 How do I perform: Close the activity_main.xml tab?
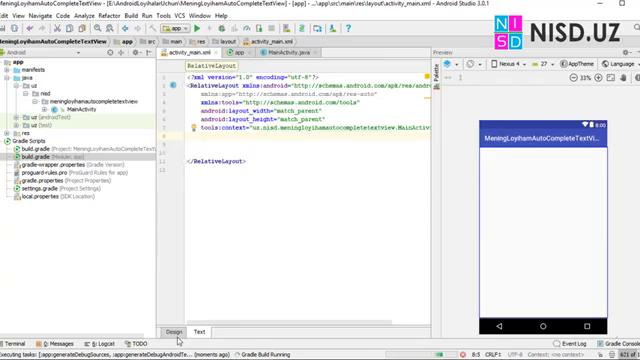(216, 53)
